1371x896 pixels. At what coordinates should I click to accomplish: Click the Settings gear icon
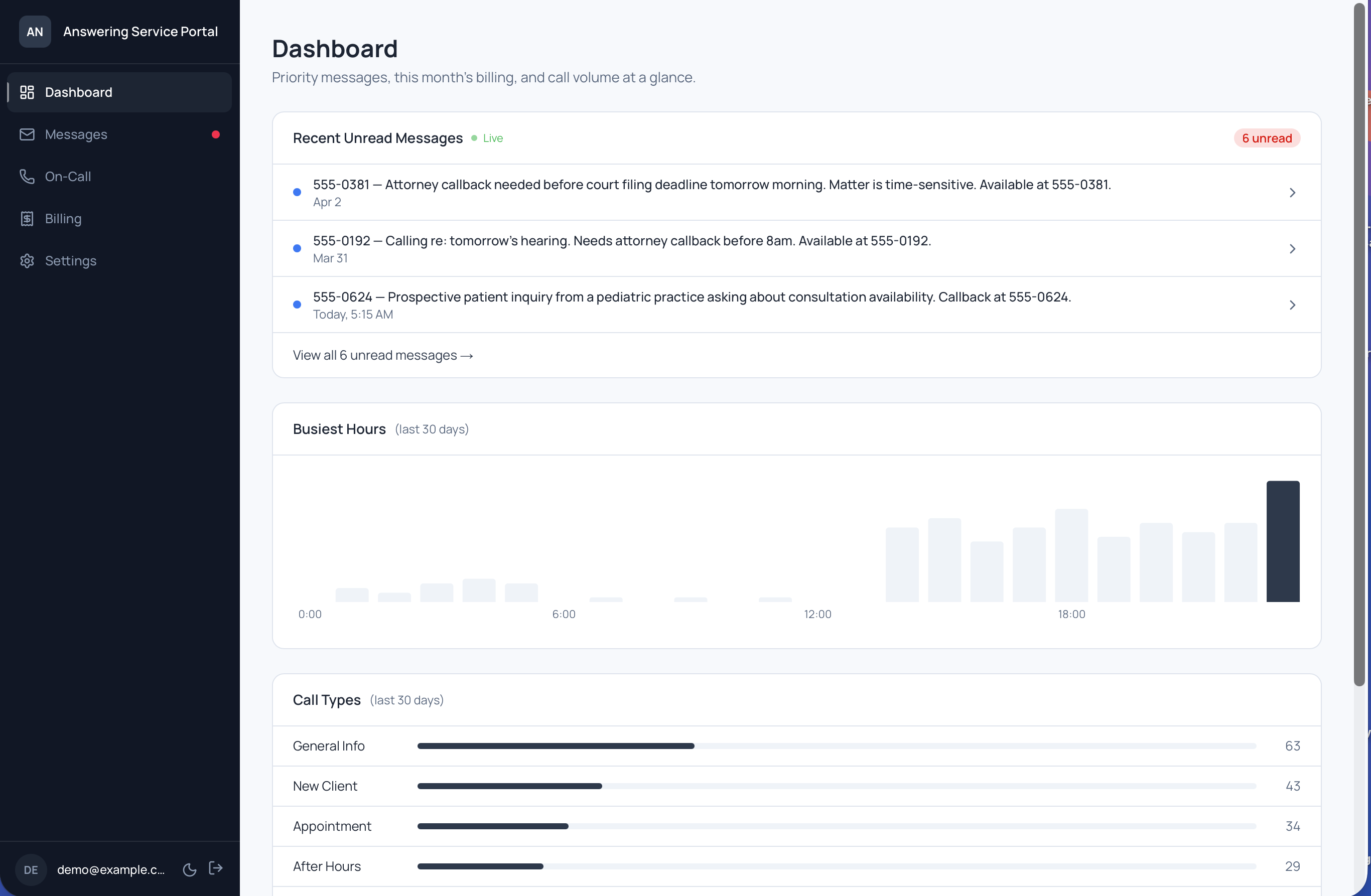click(x=27, y=261)
